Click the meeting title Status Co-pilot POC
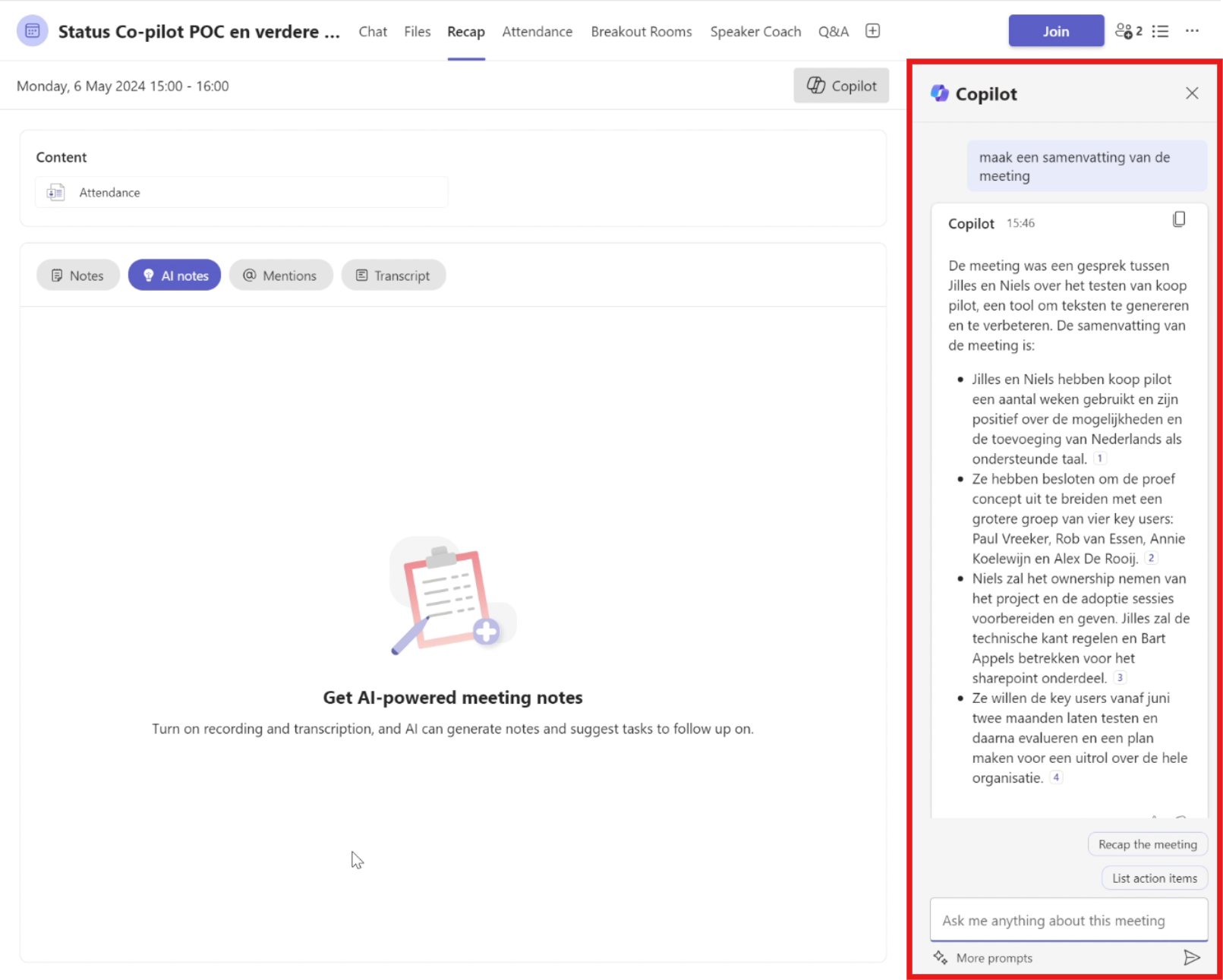The image size is (1223, 980). (x=199, y=32)
